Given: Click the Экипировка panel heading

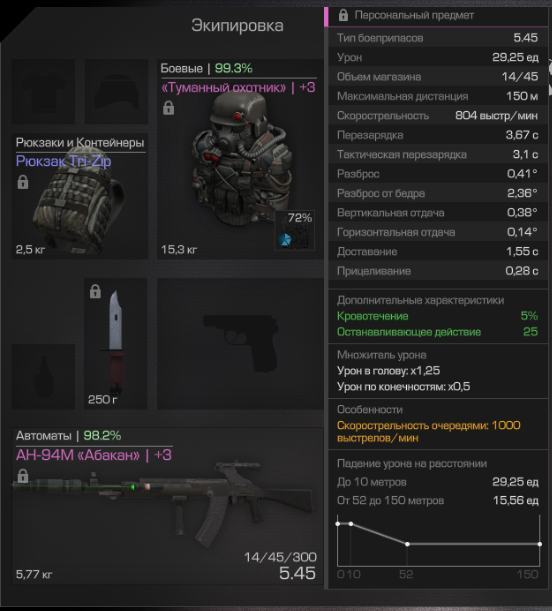Looking at the screenshot, I should (x=237, y=26).
